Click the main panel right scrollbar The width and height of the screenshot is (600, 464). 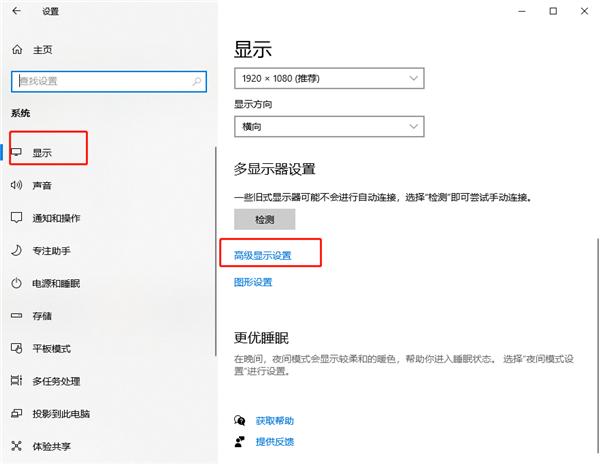pyautogui.click(x=597, y=344)
